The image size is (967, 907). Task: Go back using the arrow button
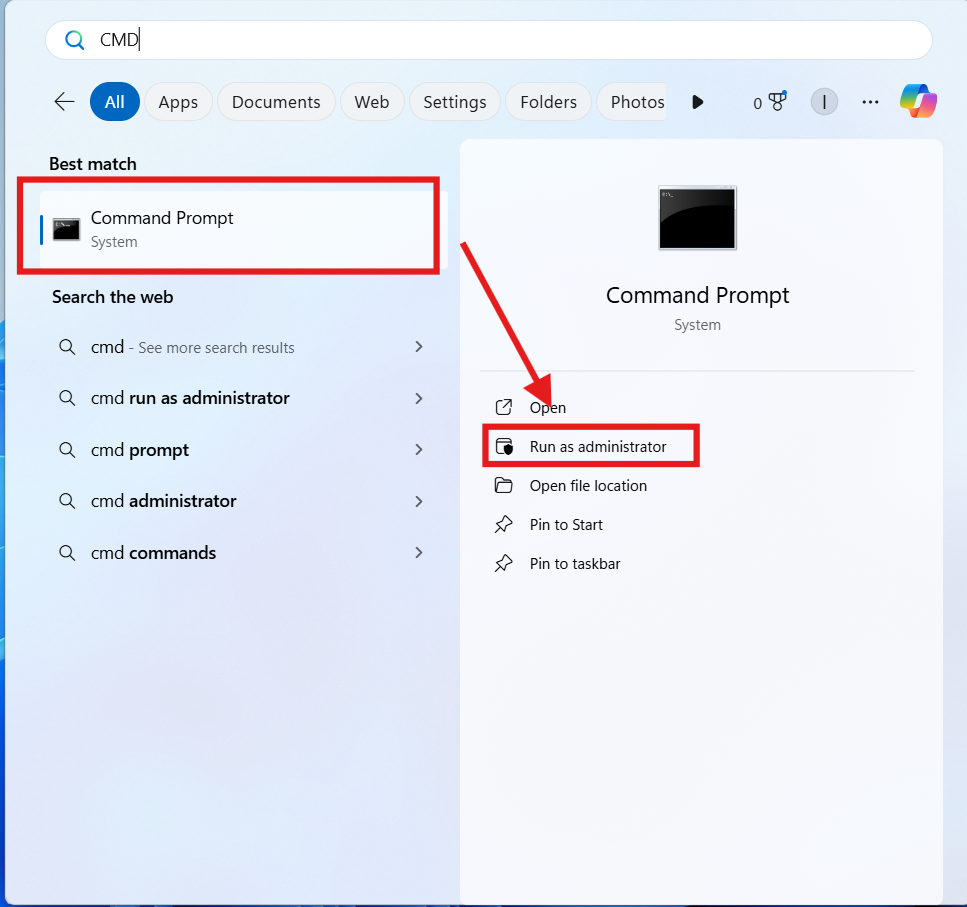coord(63,101)
